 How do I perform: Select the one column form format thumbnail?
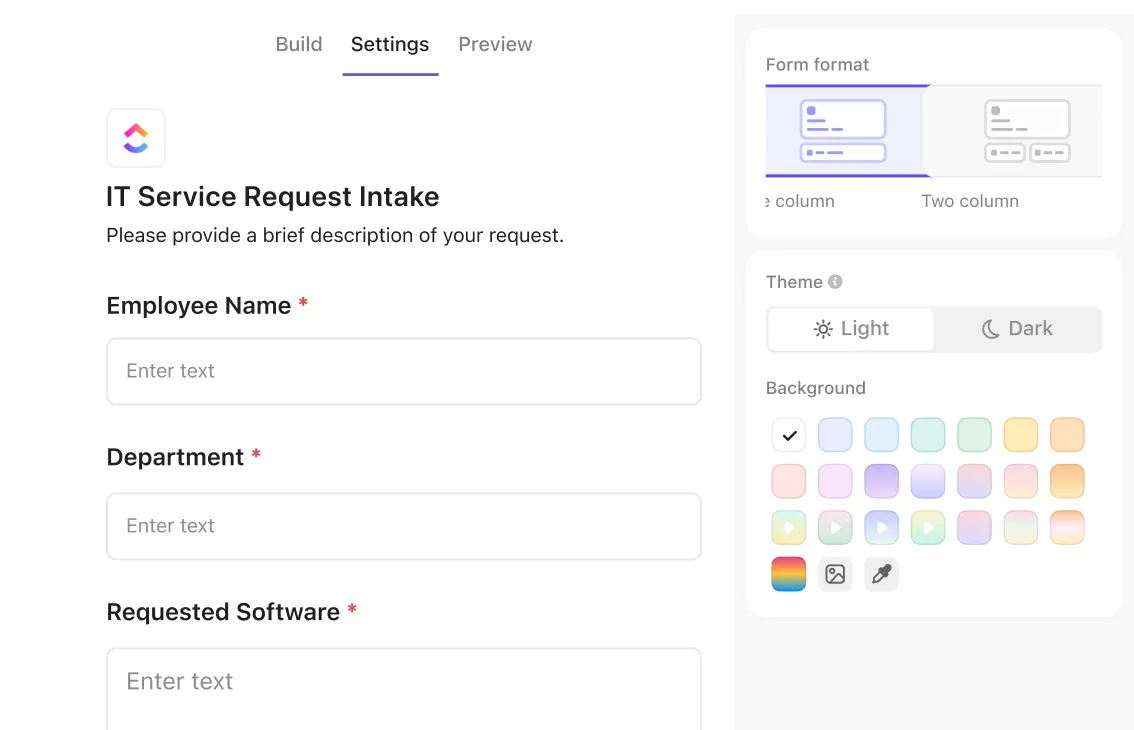click(x=843, y=131)
